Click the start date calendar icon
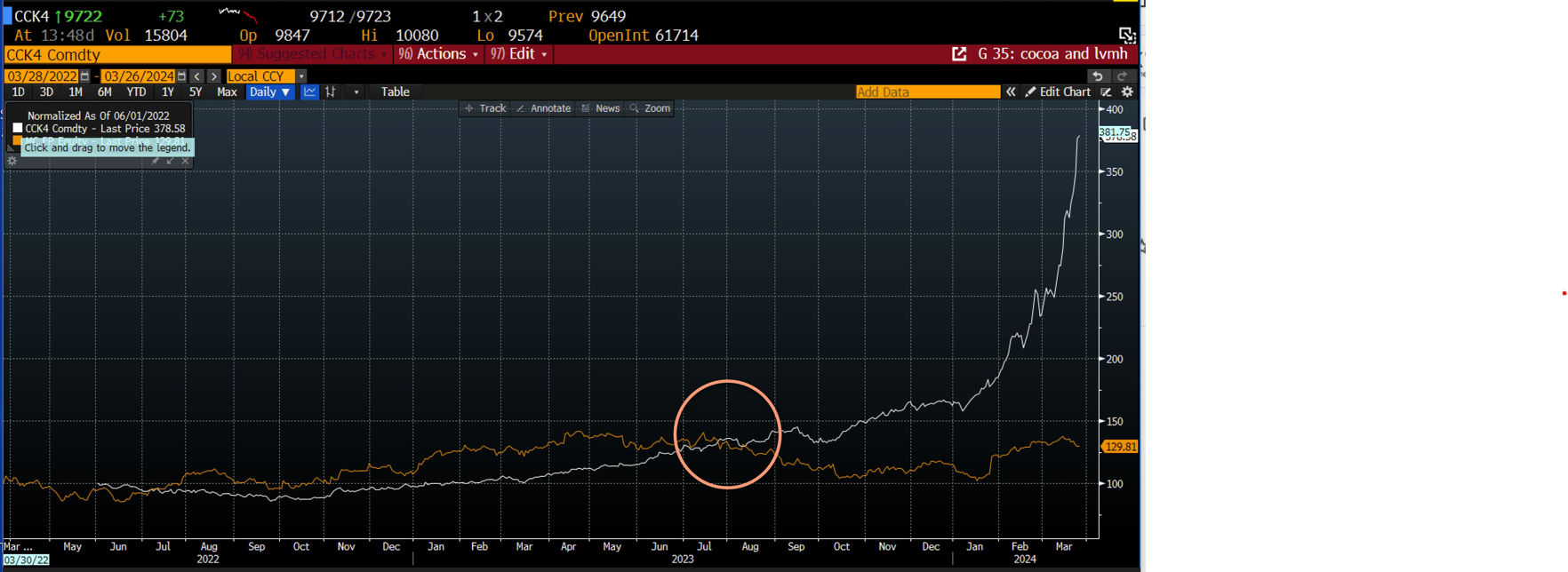The height and width of the screenshot is (572, 1568). (x=84, y=76)
